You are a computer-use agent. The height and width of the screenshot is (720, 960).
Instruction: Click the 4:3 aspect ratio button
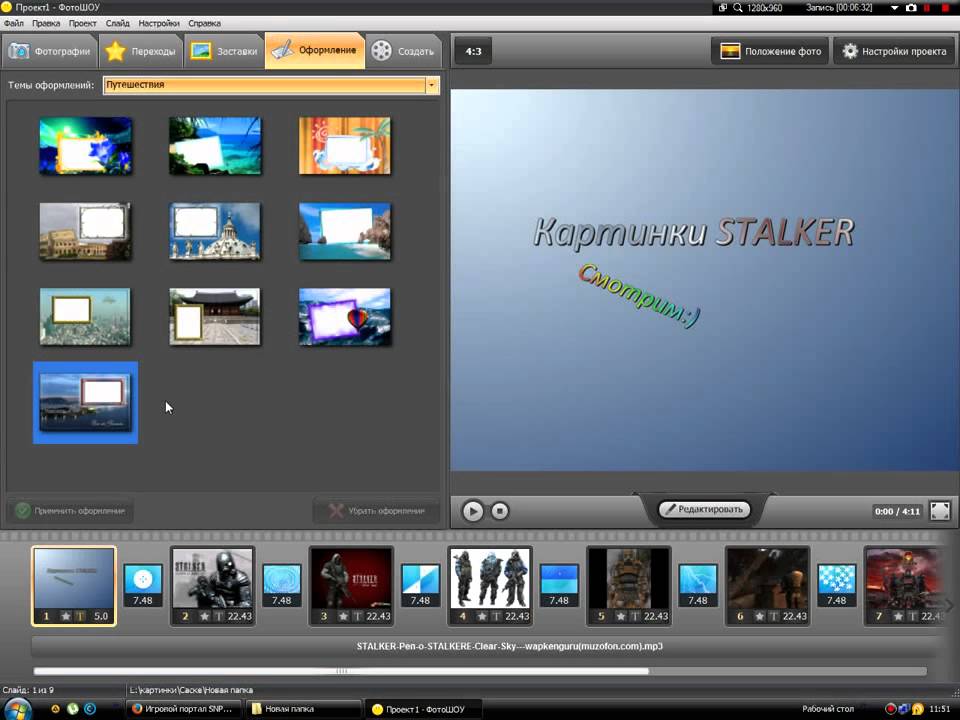[473, 51]
